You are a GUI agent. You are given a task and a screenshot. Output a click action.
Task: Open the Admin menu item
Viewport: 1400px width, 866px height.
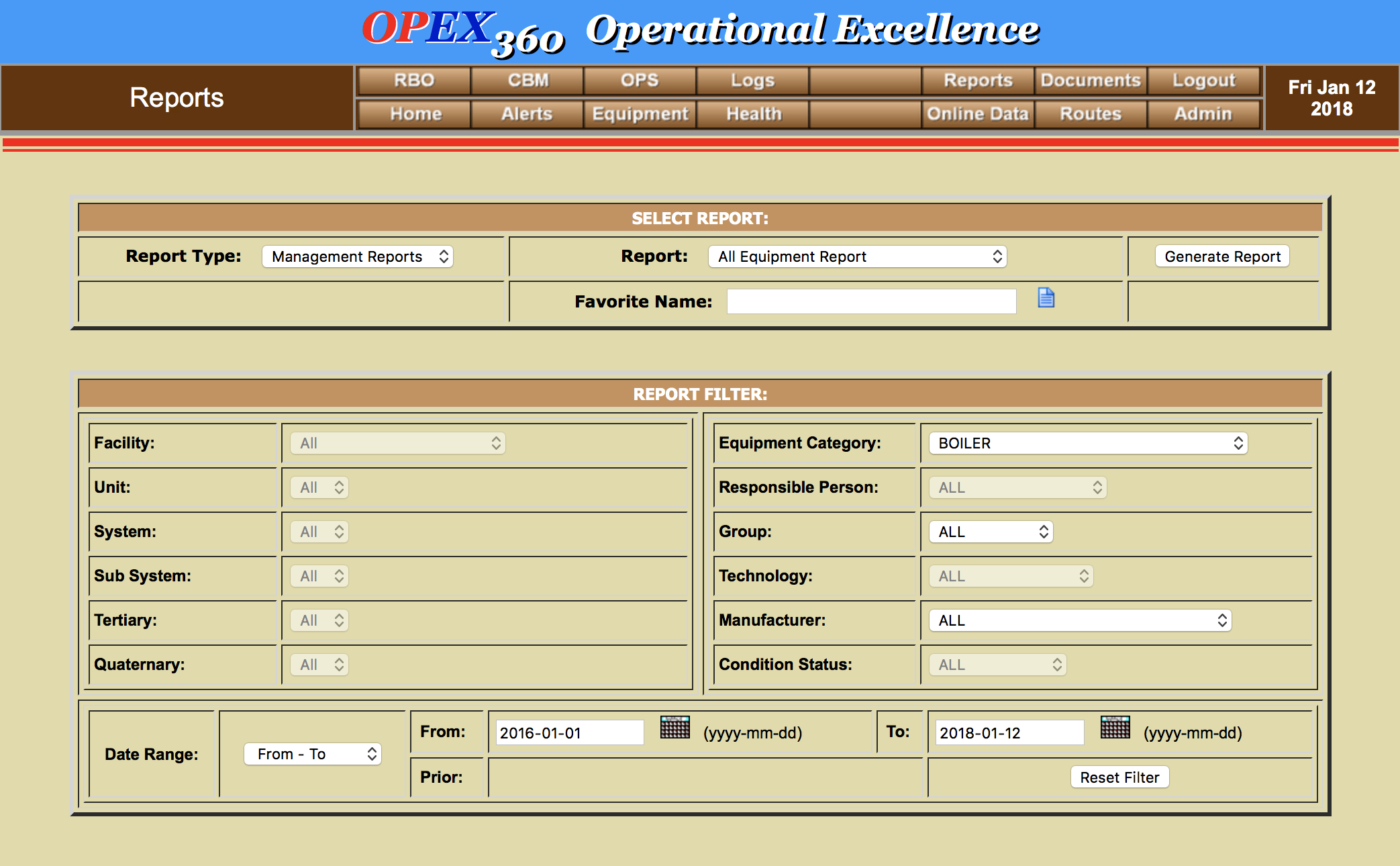[x=1203, y=114]
